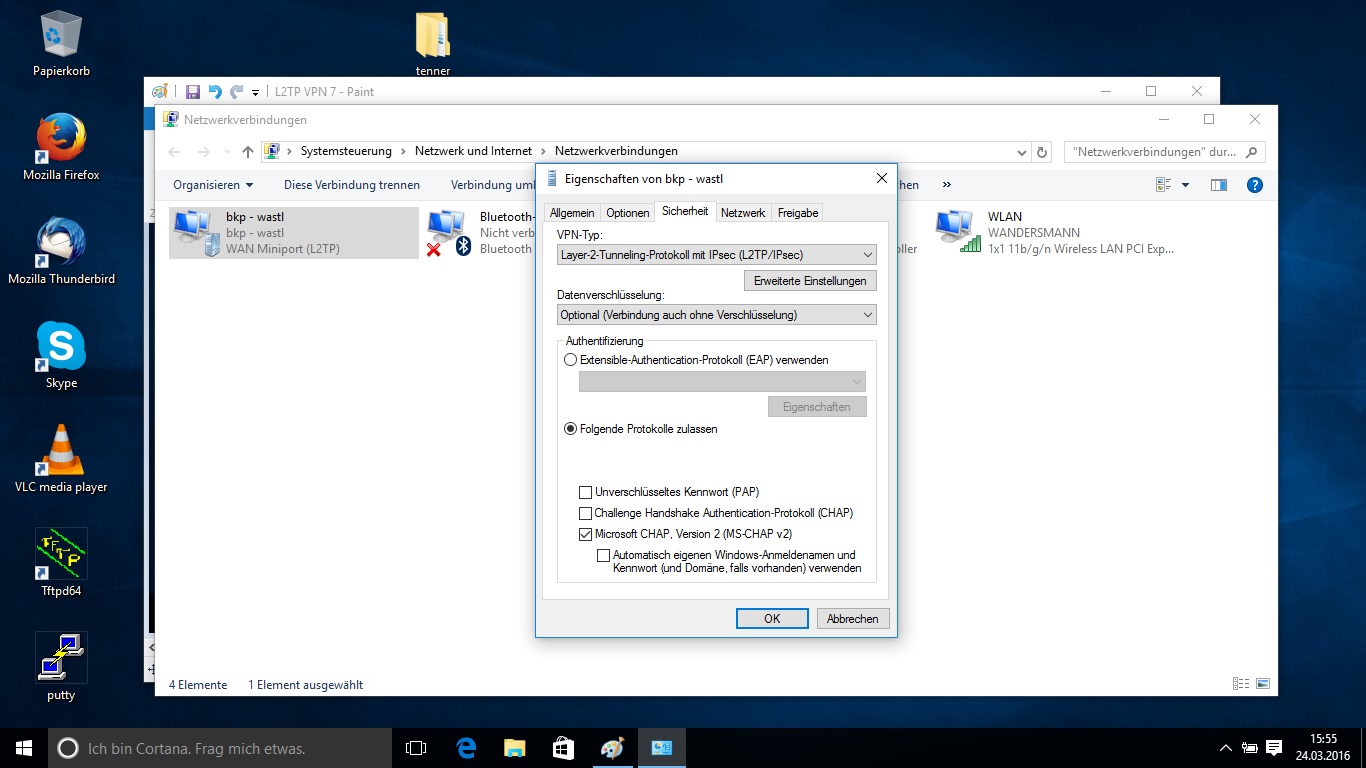The image size is (1366, 768).
Task: Click the Erweiterte Einstellungen button
Action: (x=810, y=281)
